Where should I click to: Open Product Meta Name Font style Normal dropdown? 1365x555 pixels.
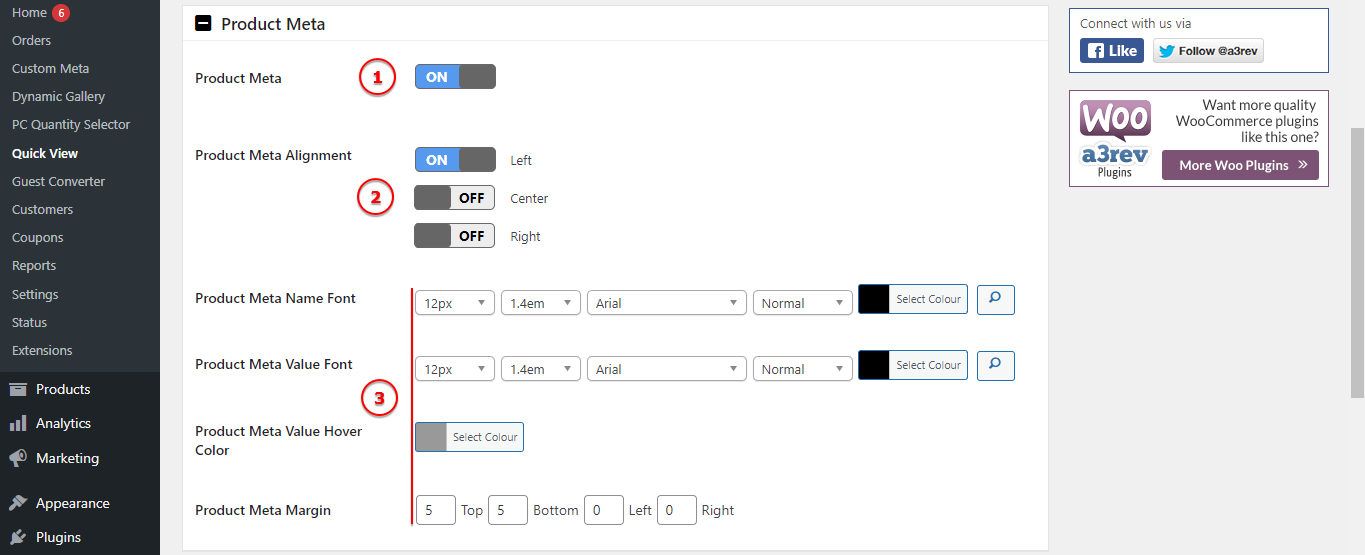(802, 303)
